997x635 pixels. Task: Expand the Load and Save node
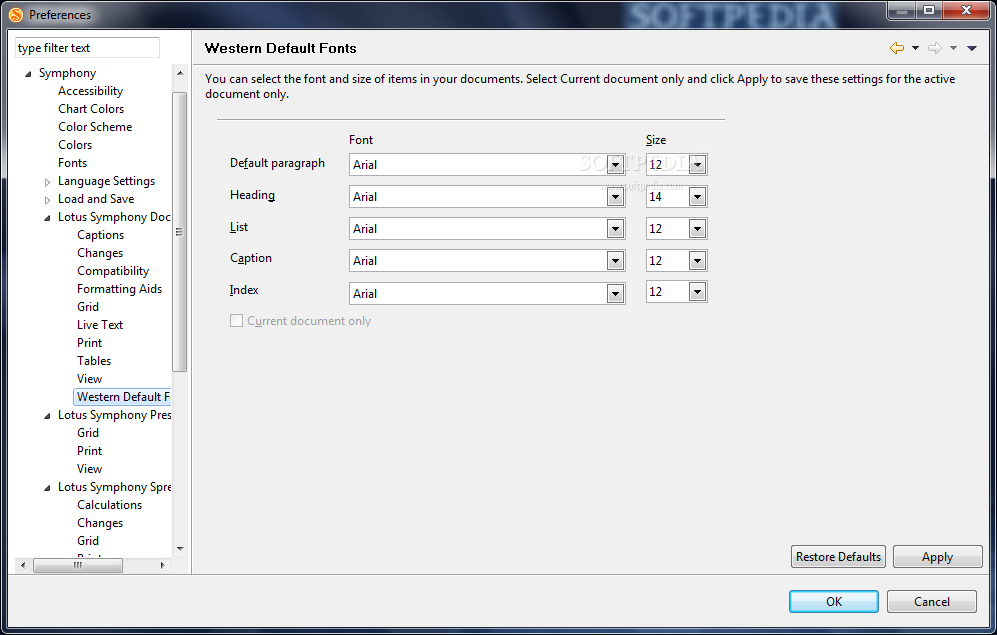[x=47, y=200]
